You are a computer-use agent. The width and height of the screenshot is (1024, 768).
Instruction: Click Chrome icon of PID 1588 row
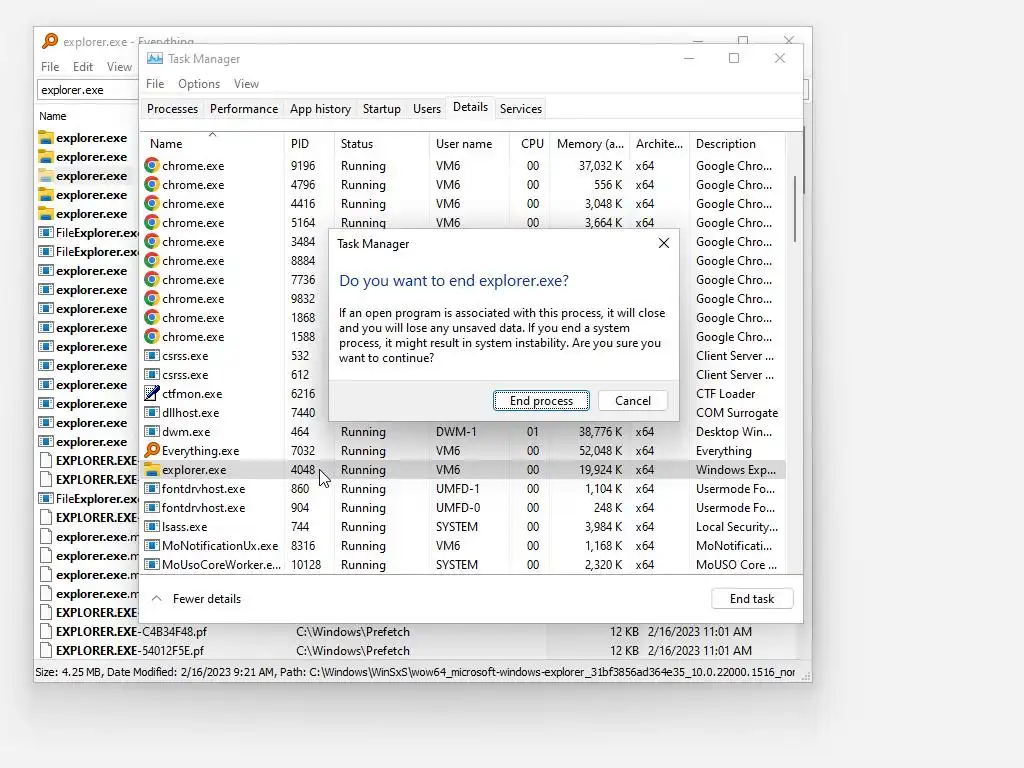[152, 336]
